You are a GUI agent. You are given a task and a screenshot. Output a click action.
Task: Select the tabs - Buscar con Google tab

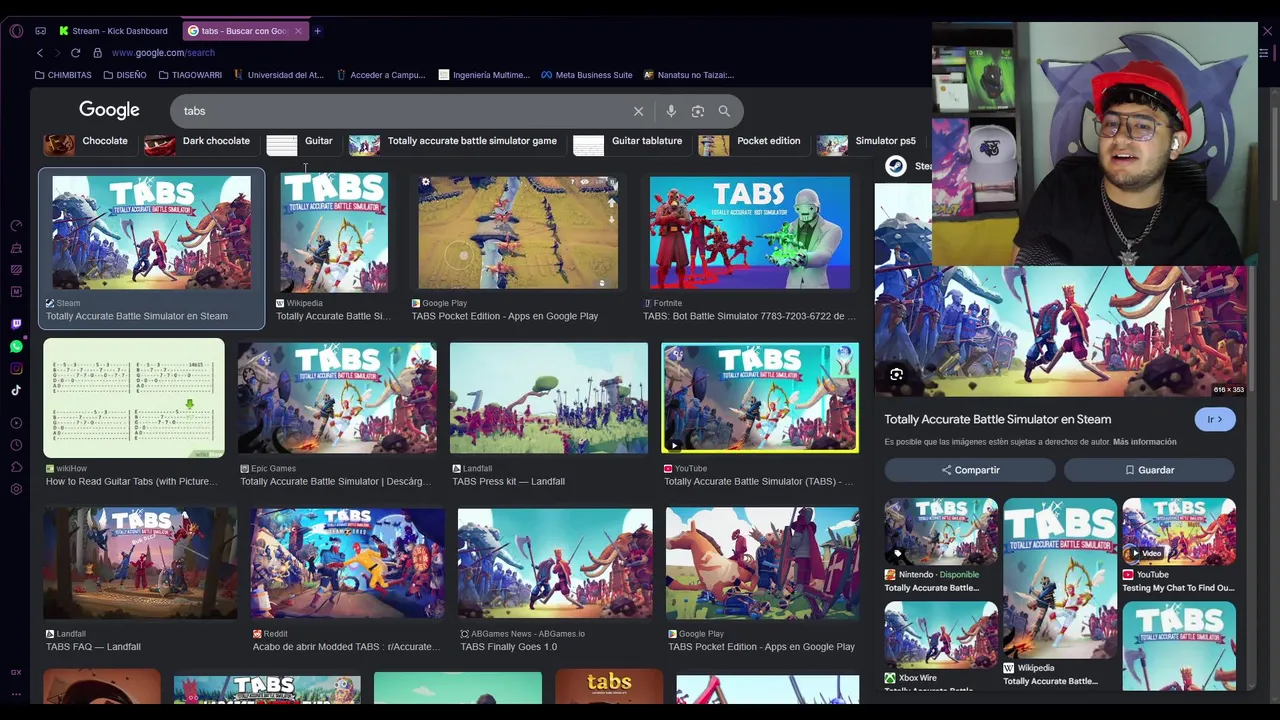point(246,31)
